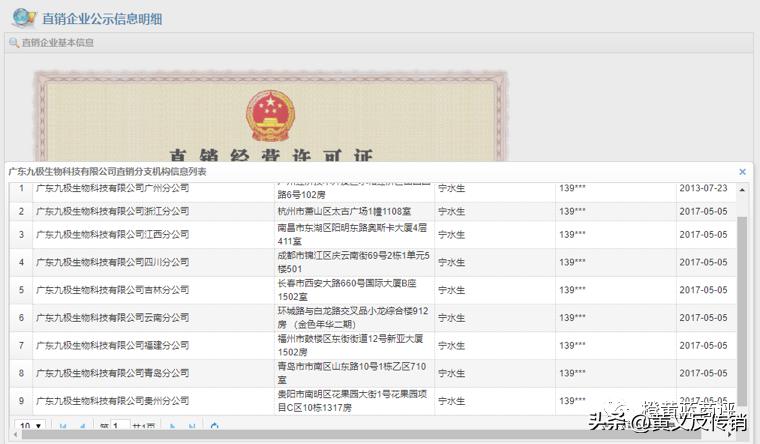760x444 pixels.
Task: Click address 南昌市东湖区阳明东路奥斯卡大厦4层411室
Action: (352, 235)
